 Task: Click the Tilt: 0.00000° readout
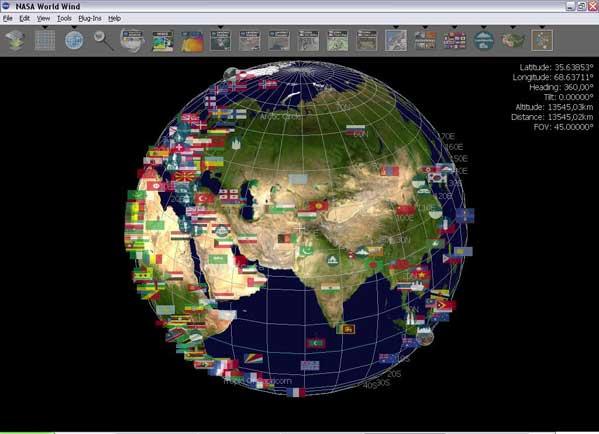(x=568, y=97)
